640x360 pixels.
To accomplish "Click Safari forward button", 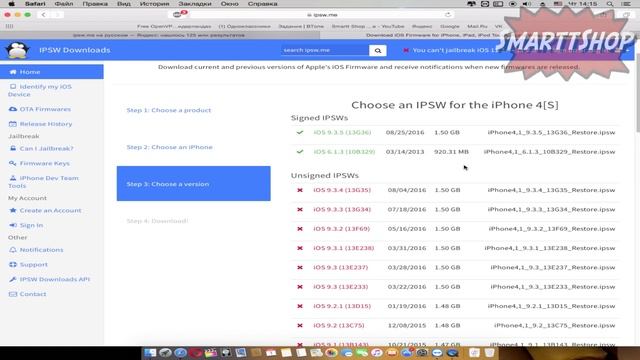I will tap(58, 15).
